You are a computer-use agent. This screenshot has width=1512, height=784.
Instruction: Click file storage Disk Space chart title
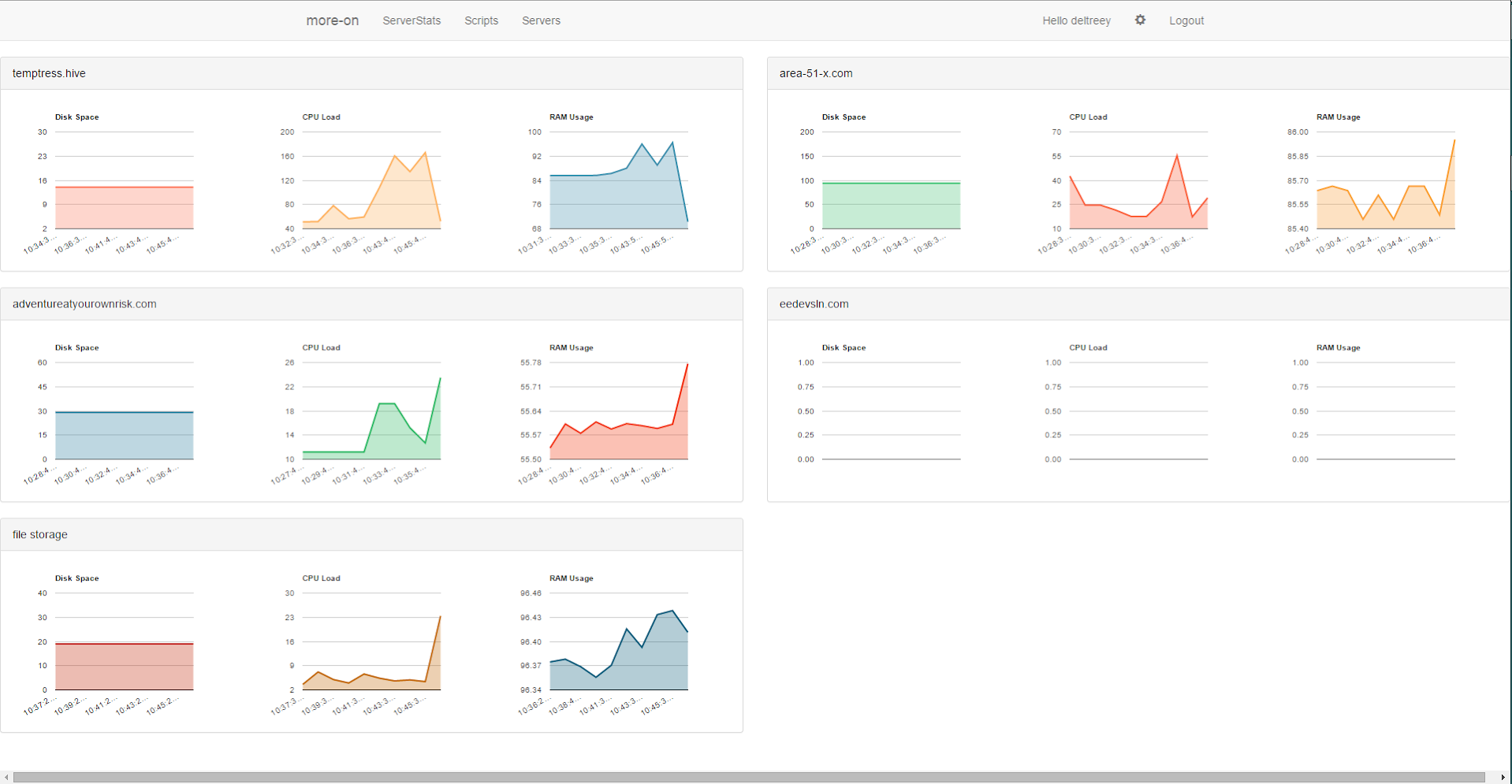[x=76, y=578]
